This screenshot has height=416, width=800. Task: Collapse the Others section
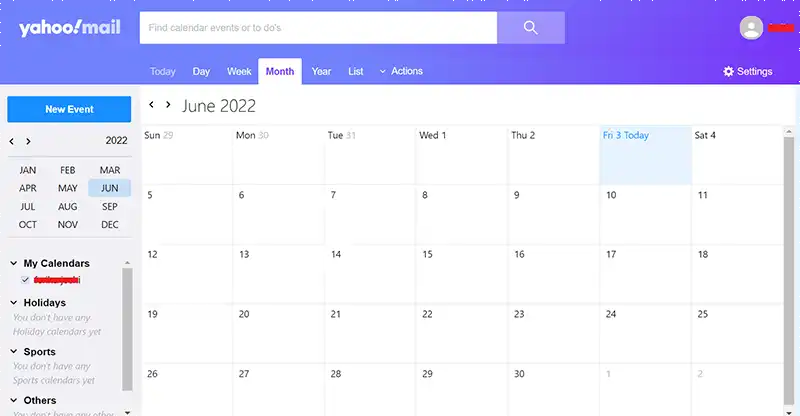click(14, 400)
